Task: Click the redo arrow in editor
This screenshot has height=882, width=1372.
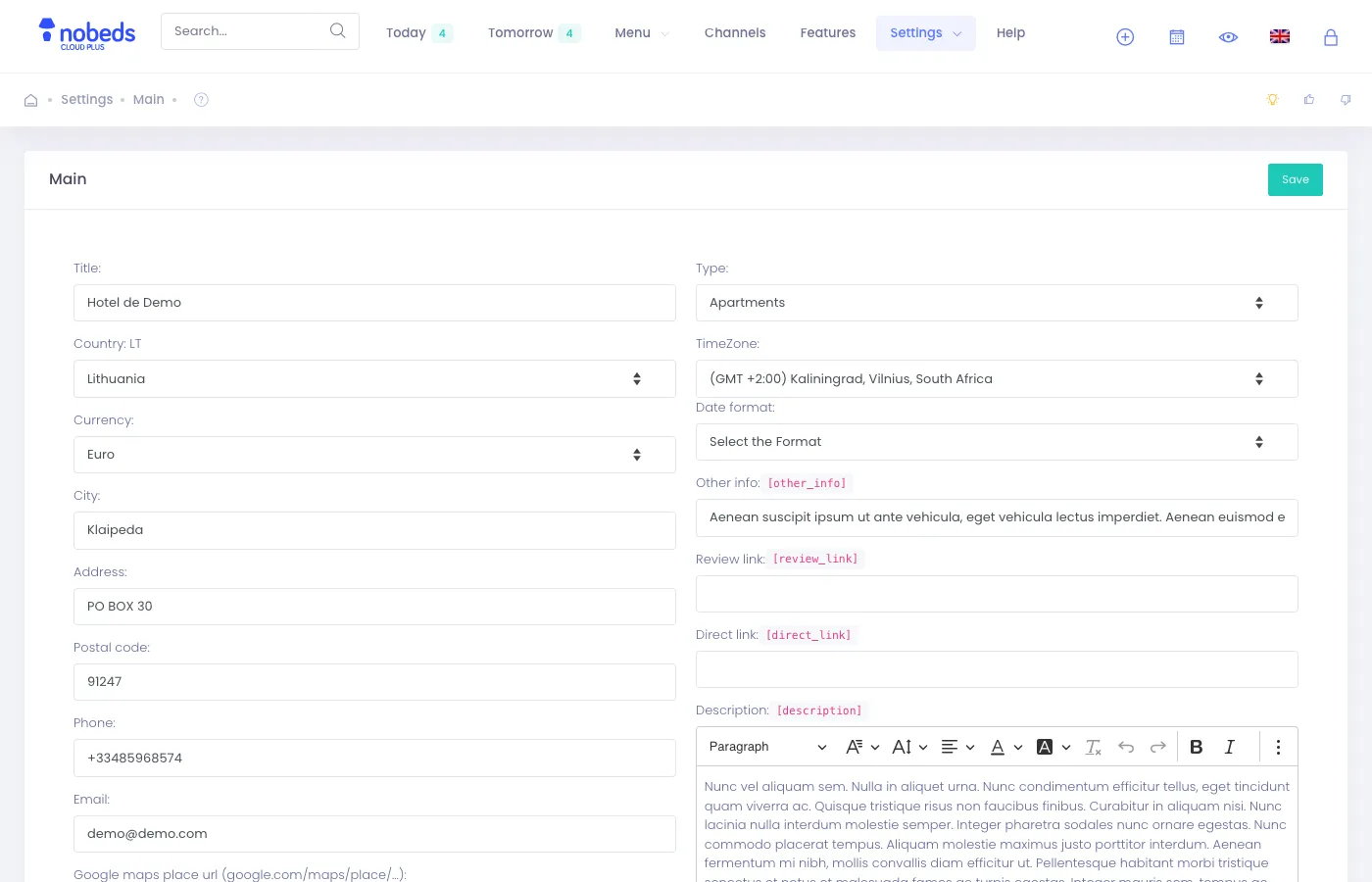Action: click(x=1158, y=747)
